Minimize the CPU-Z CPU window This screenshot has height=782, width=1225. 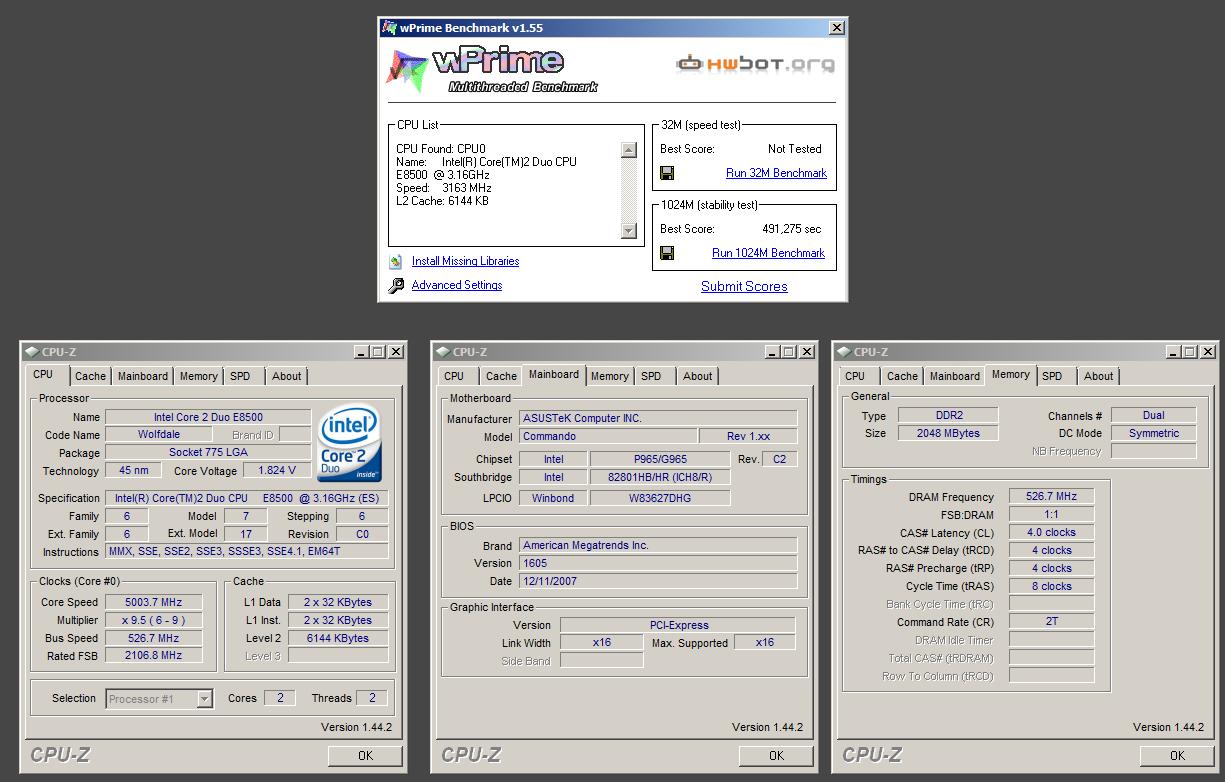coord(361,352)
